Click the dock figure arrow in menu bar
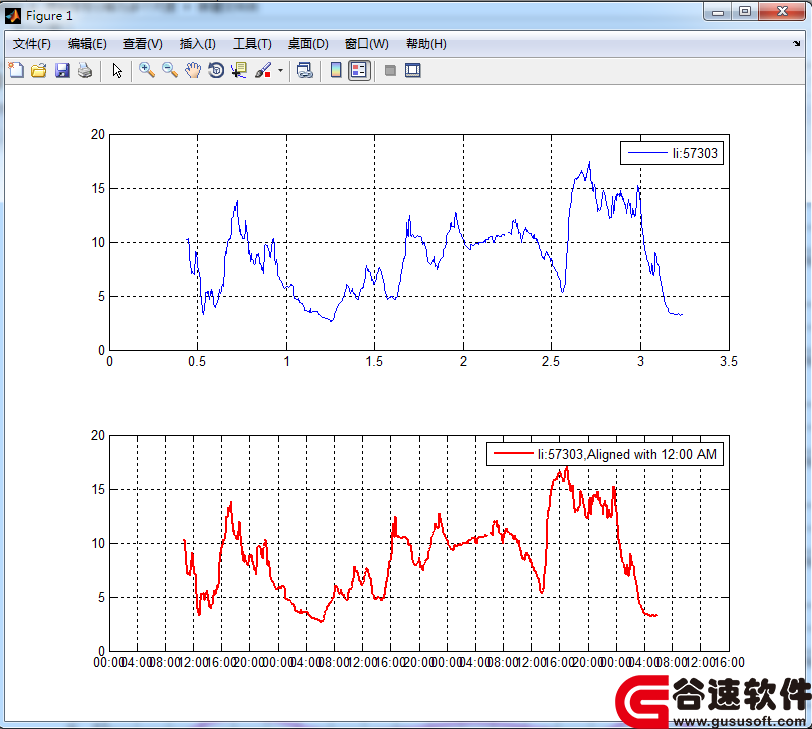Image resolution: width=812 pixels, height=729 pixels. [796, 43]
